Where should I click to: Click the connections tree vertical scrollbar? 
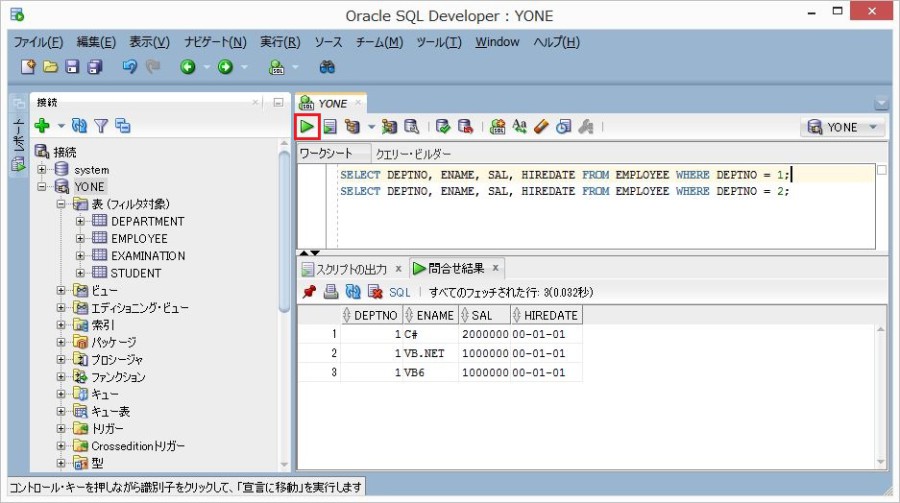click(284, 231)
